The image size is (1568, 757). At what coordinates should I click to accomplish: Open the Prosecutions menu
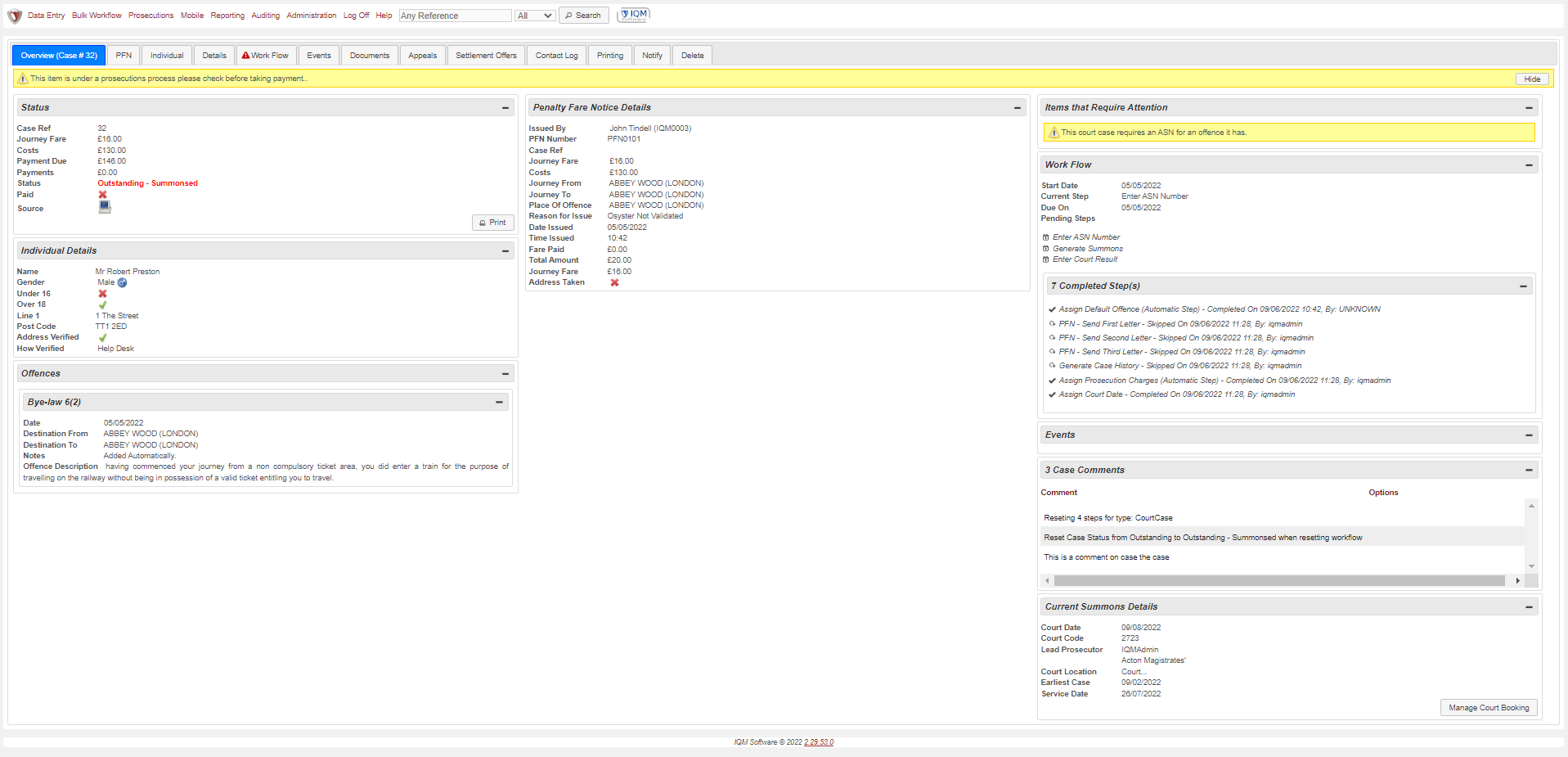pos(151,16)
